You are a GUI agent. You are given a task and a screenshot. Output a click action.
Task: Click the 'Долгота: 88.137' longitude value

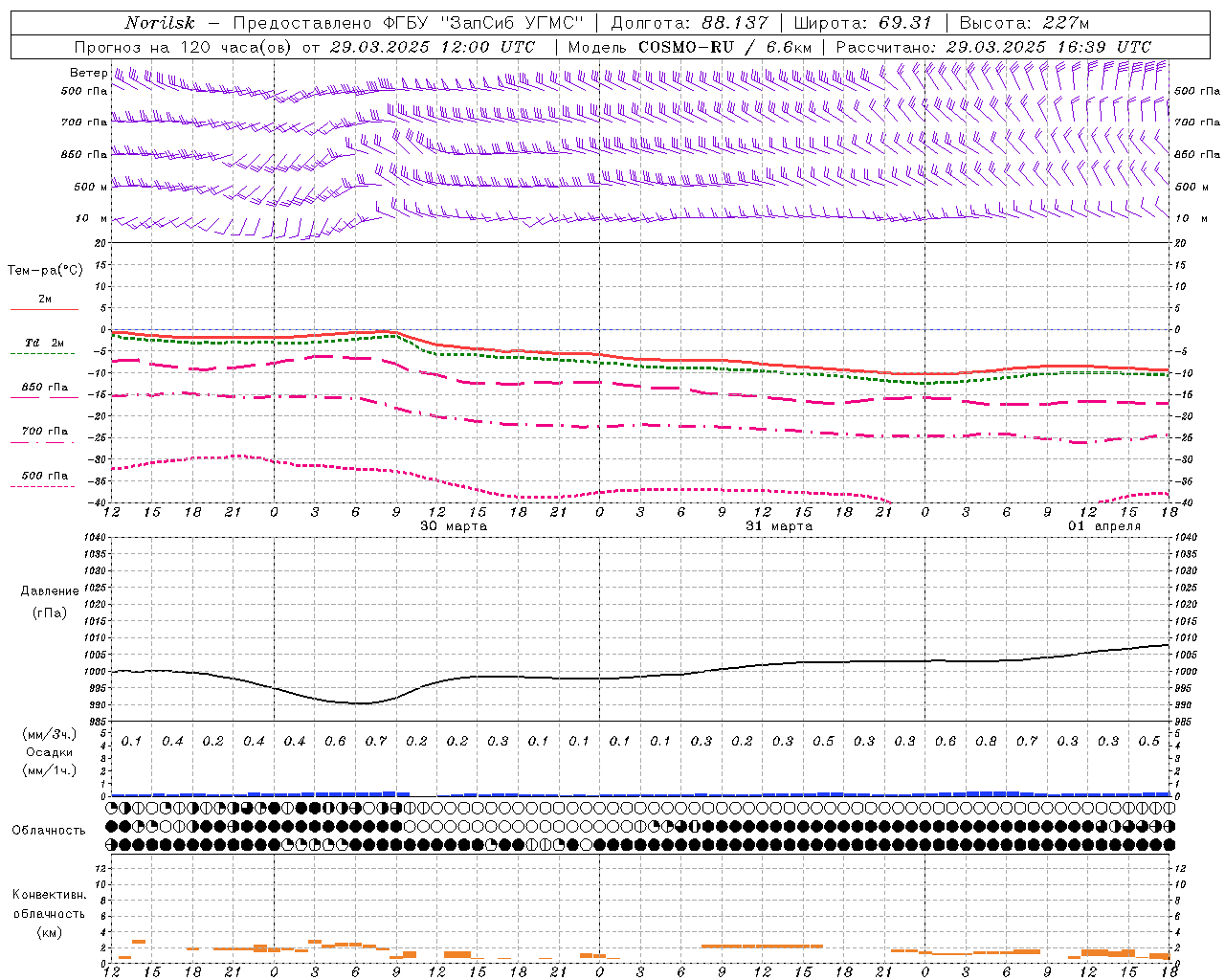689,23
